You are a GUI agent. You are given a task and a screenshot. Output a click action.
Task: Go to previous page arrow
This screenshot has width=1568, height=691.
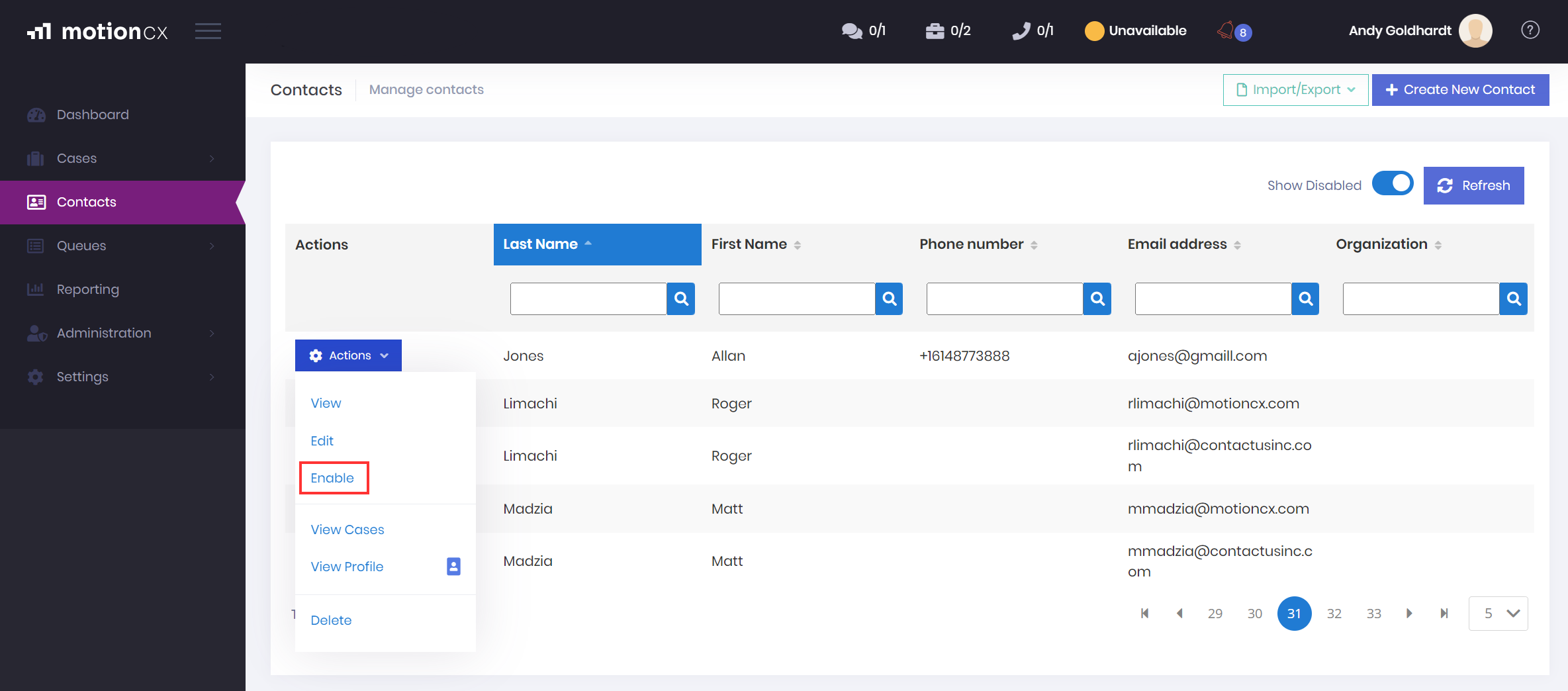(1179, 614)
